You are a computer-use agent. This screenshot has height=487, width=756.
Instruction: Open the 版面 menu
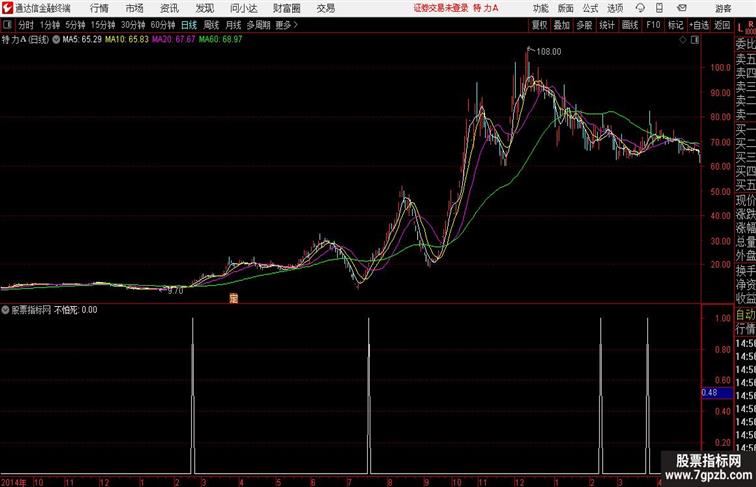pos(566,8)
